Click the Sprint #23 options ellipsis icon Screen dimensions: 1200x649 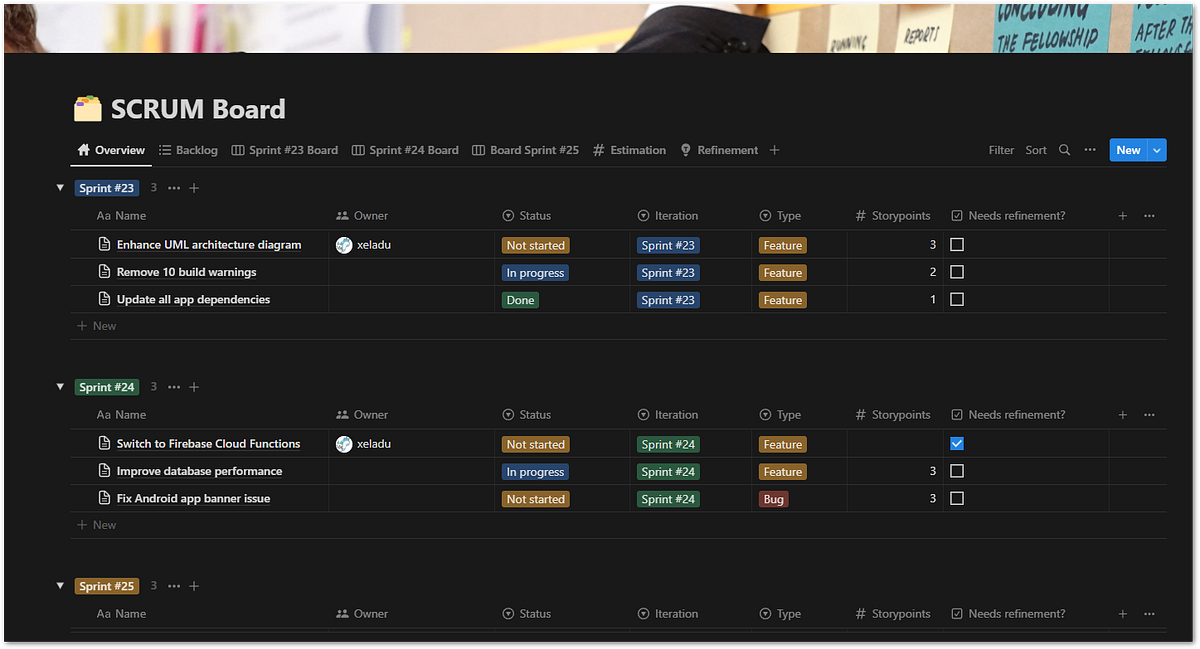[173, 188]
